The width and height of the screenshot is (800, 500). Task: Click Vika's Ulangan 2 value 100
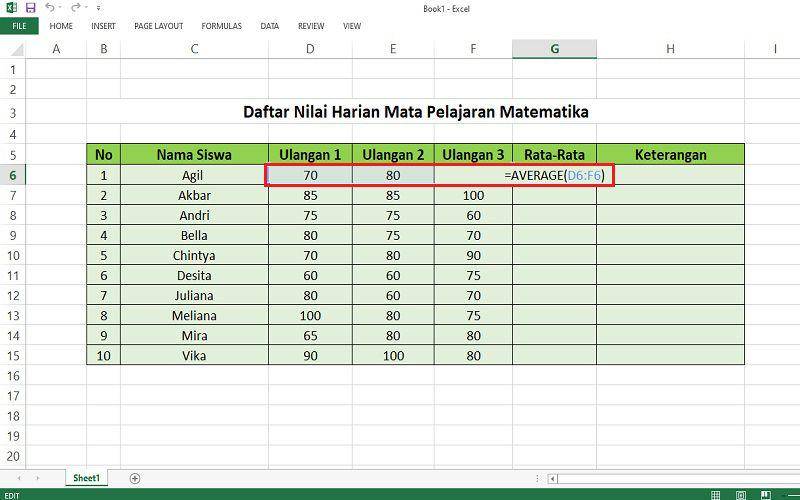point(393,356)
